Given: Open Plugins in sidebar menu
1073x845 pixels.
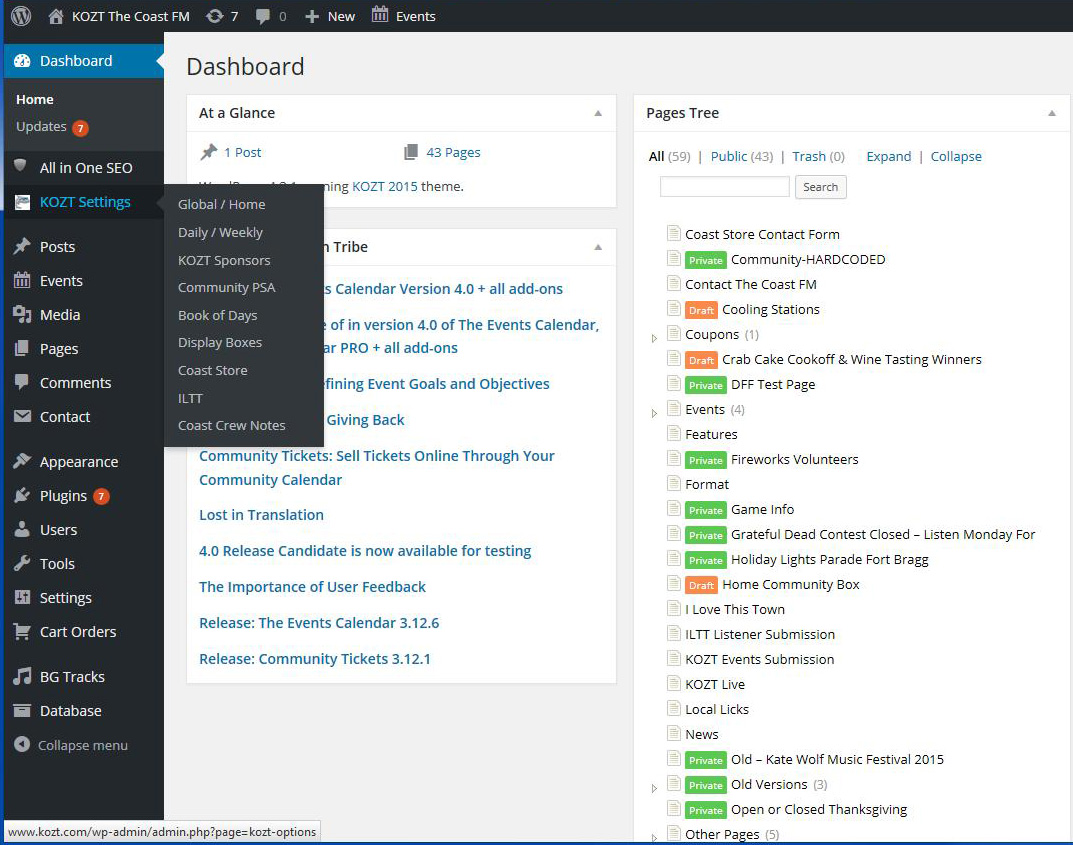Looking at the screenshot, I should click(63, 496).
